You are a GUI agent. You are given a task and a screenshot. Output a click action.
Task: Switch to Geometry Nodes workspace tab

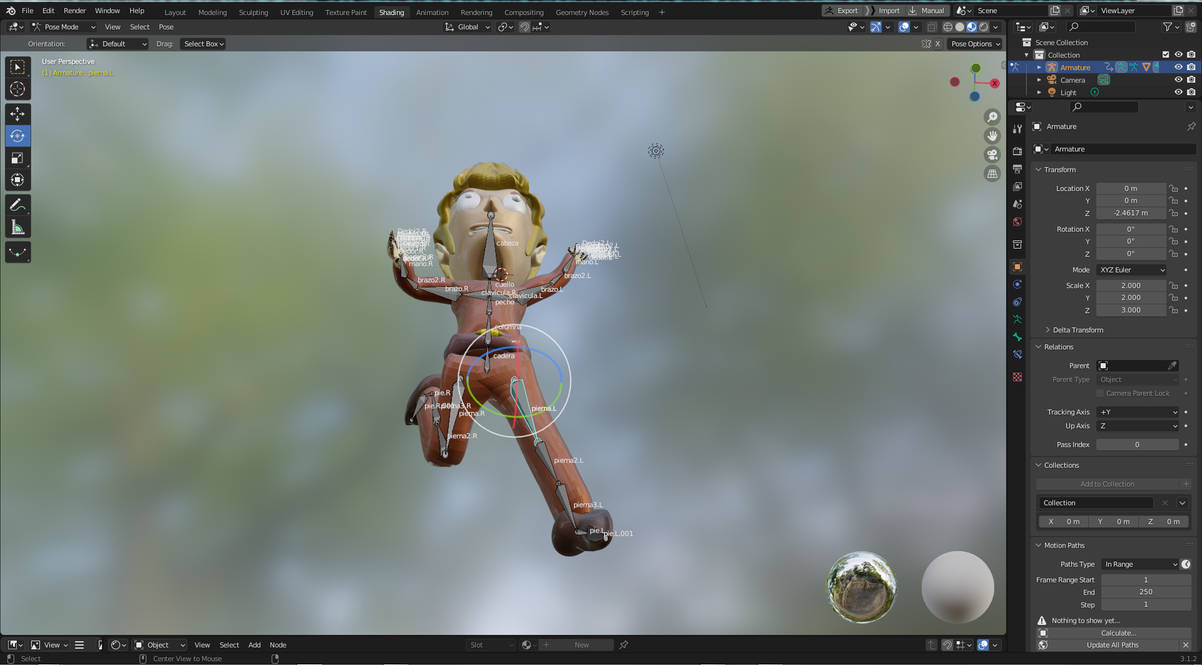(582, 12)
